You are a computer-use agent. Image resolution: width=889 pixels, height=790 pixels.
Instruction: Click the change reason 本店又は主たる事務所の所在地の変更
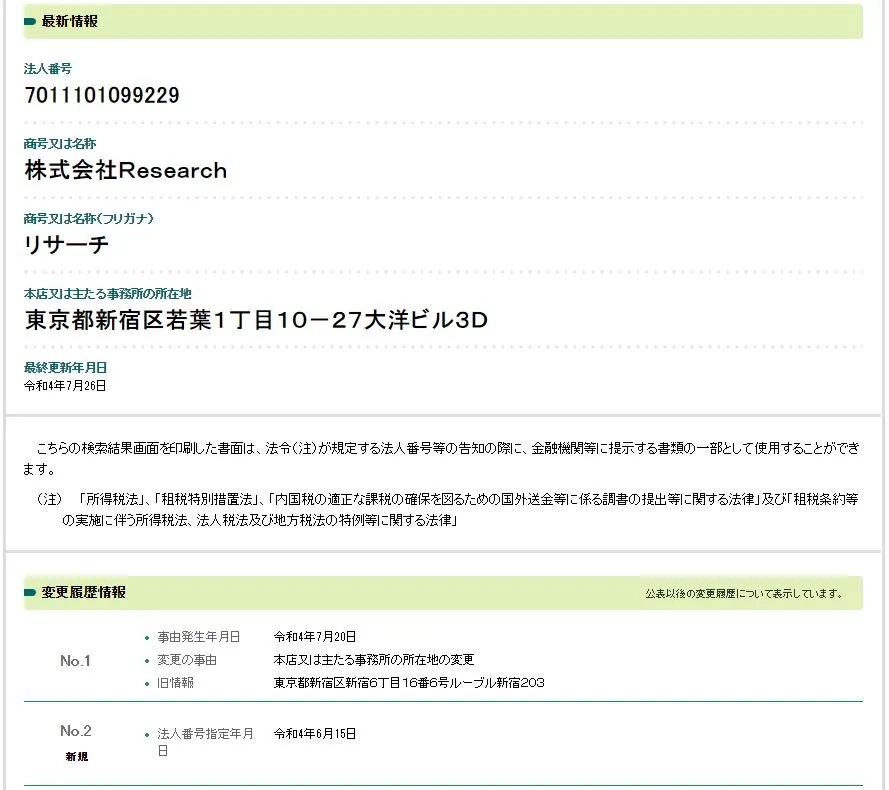[x=374, y=660]
